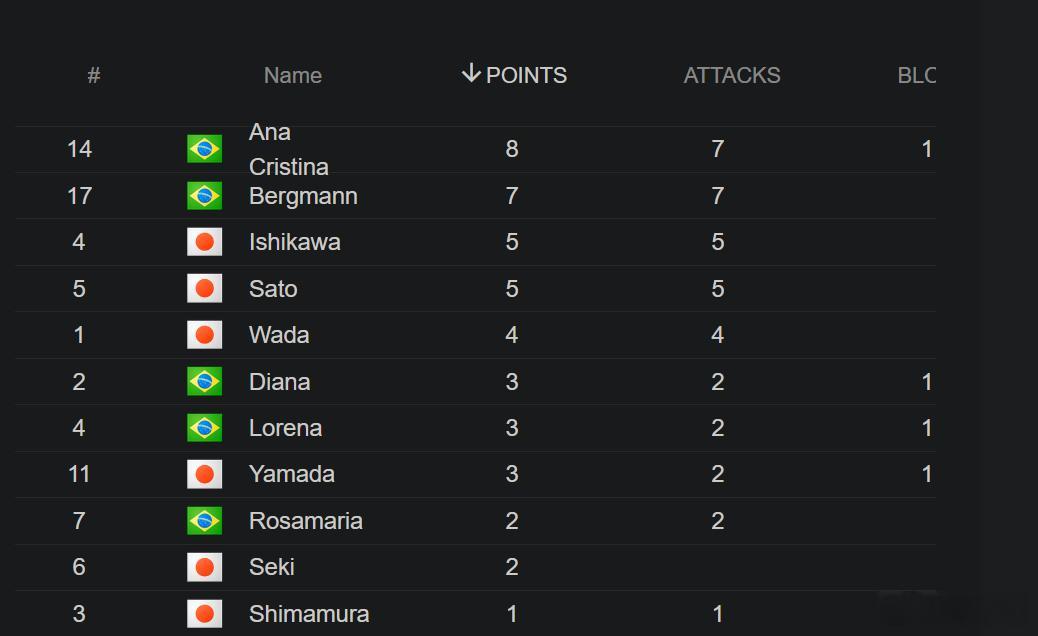The height and width of the screenshot is (636, 1038).
Task: Click Japan flag beside Yamada
Action: pos(205,475)
